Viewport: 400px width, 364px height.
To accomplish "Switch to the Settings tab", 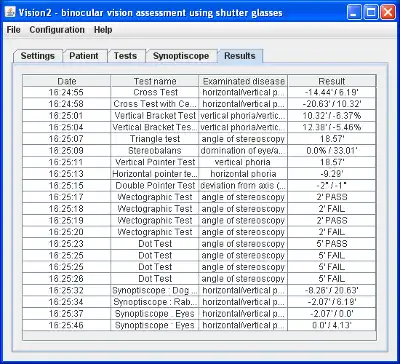I will (38, 56).
